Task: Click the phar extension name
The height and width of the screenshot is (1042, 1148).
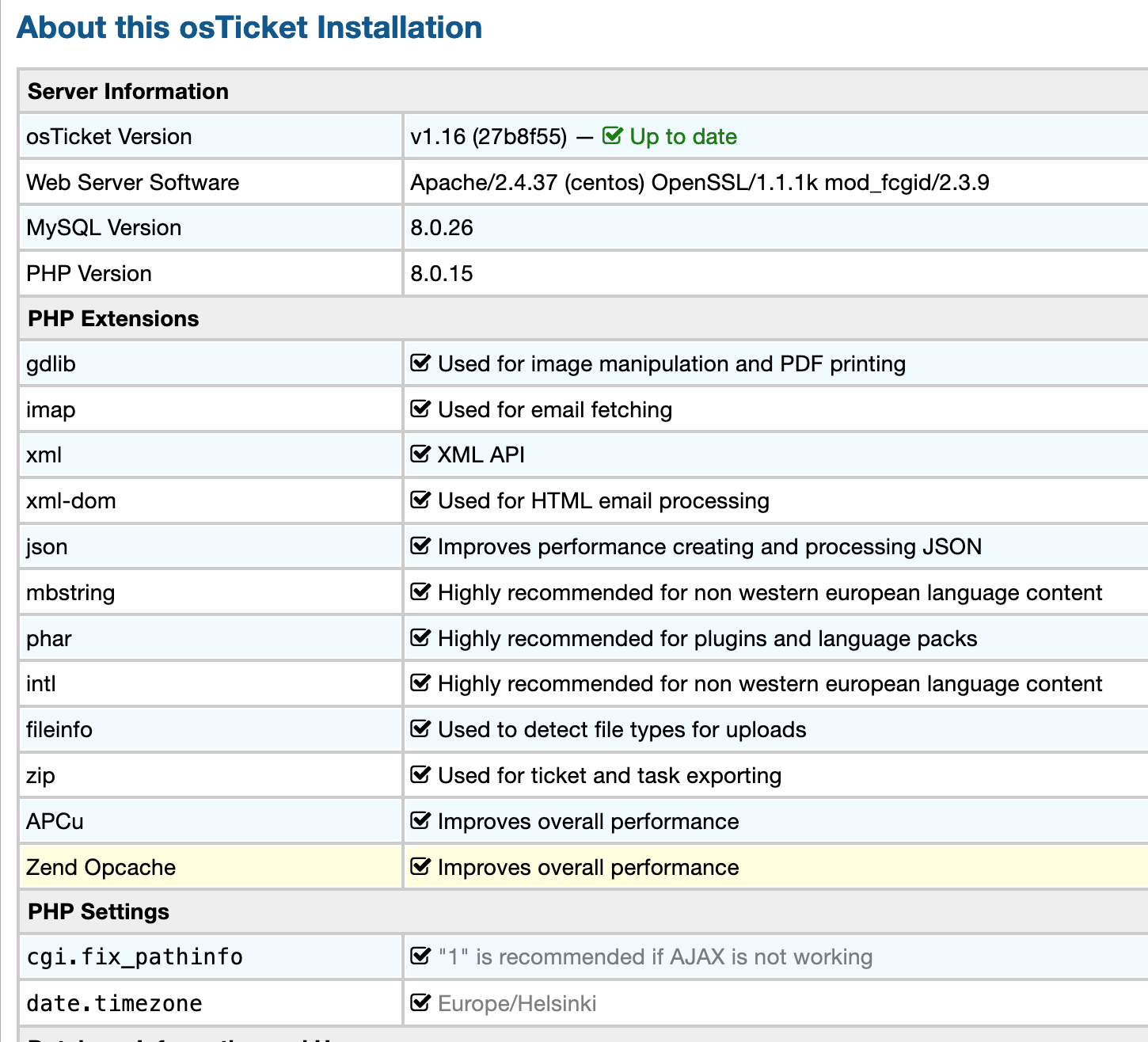Action: (x=49, y=638)
